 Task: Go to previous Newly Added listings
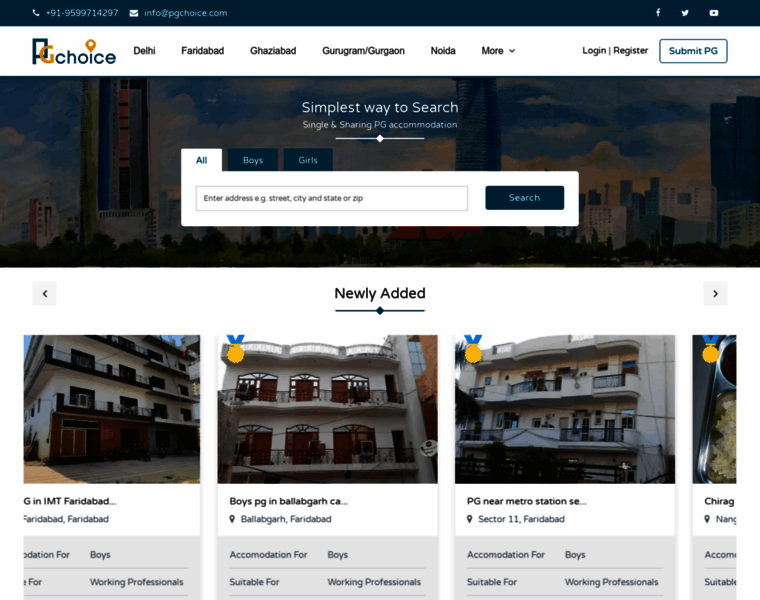tap(45, 293)
